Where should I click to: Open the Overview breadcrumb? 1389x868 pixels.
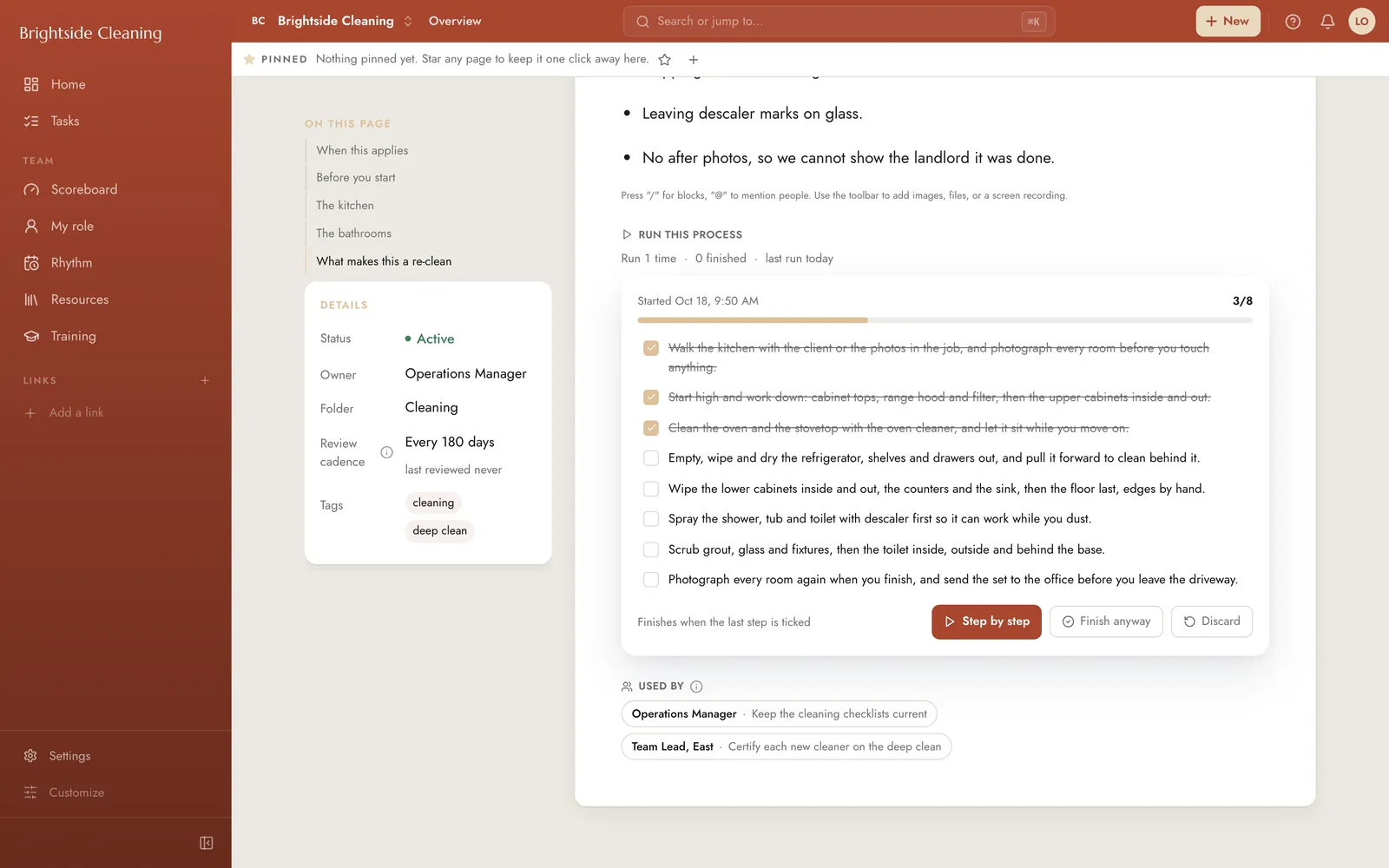(x=455, y=21)
